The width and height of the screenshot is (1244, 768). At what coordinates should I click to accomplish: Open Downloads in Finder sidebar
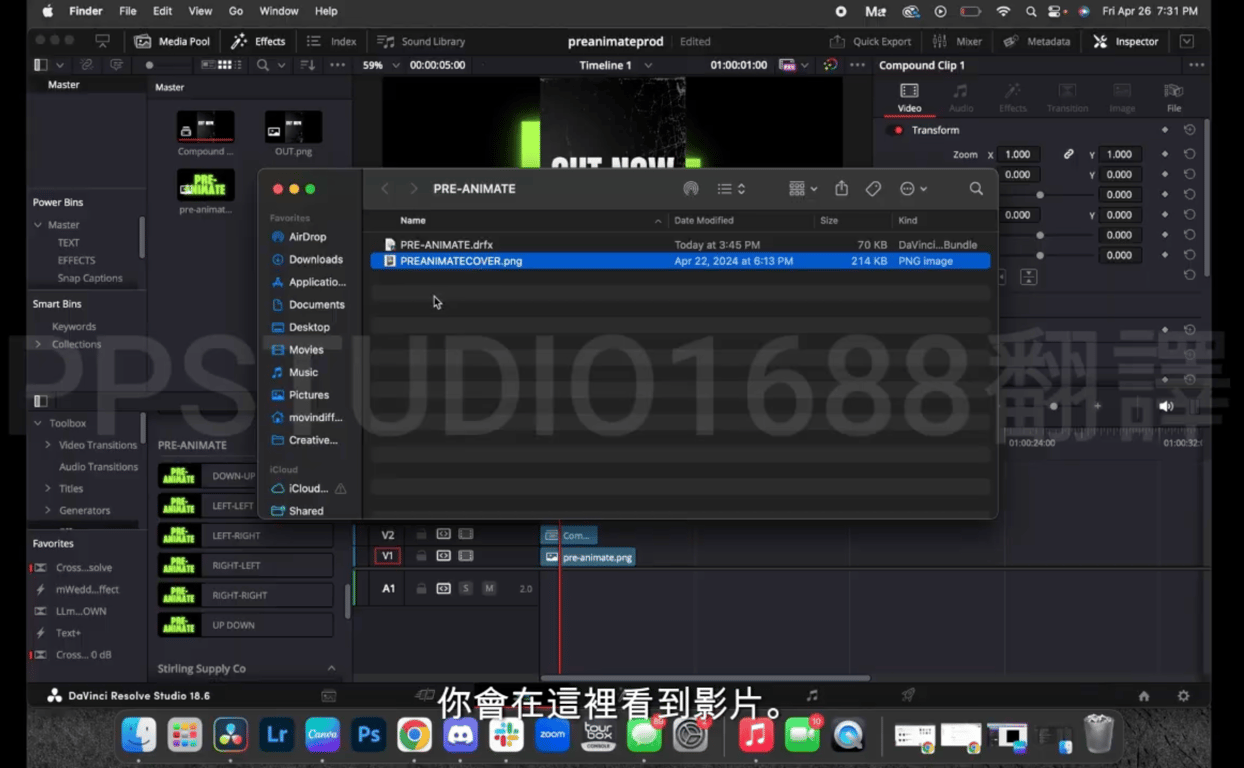click(x=306, y=259)
